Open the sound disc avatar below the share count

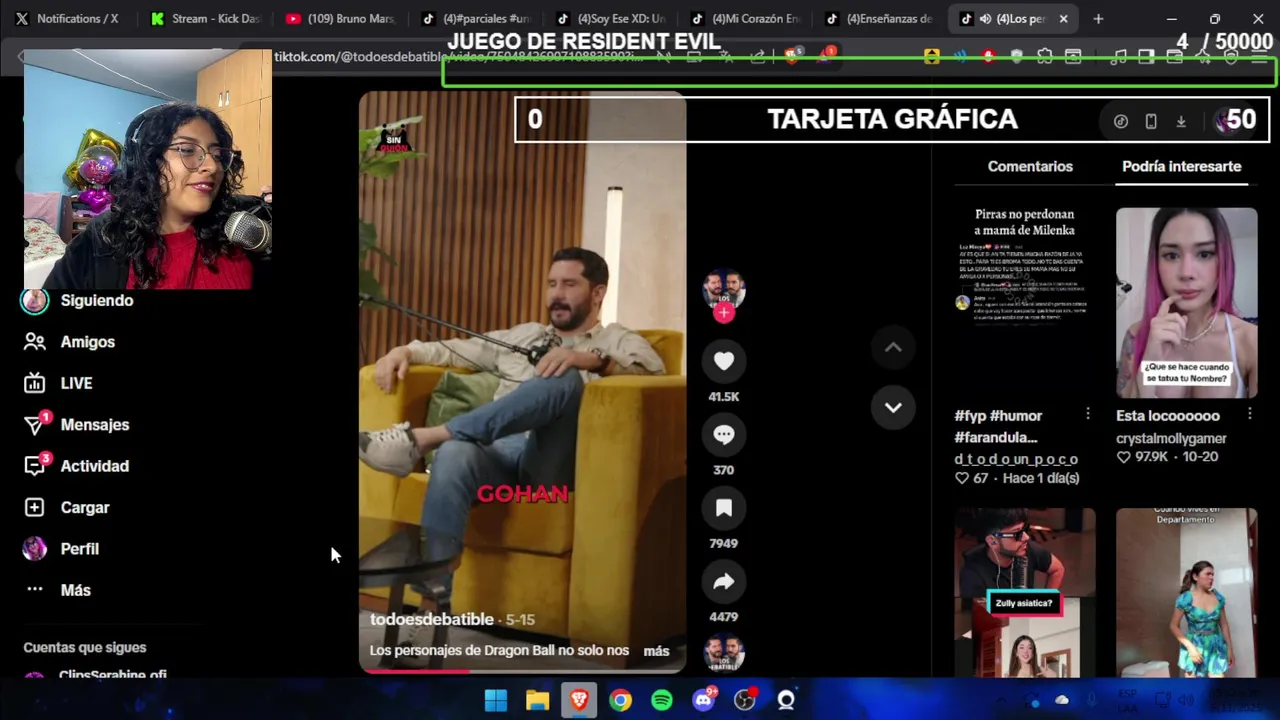coord(724,653)
